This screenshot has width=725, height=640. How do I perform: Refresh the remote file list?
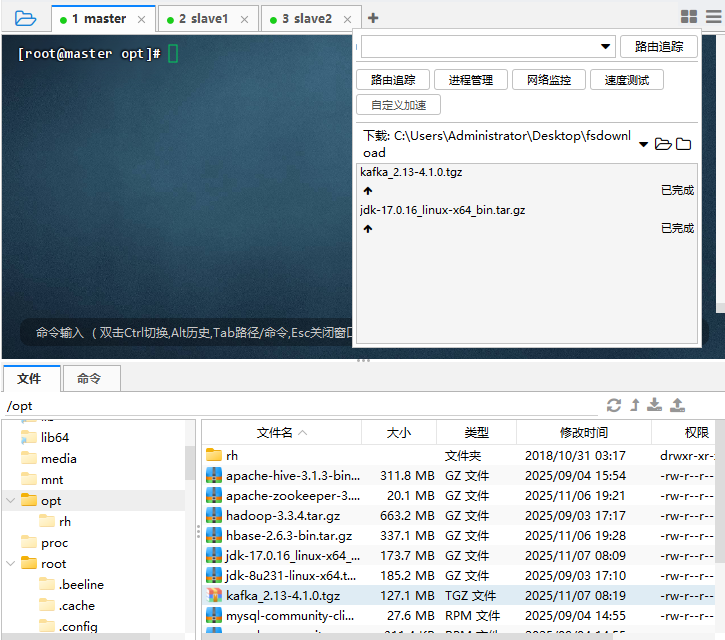[x=614, y=405]
